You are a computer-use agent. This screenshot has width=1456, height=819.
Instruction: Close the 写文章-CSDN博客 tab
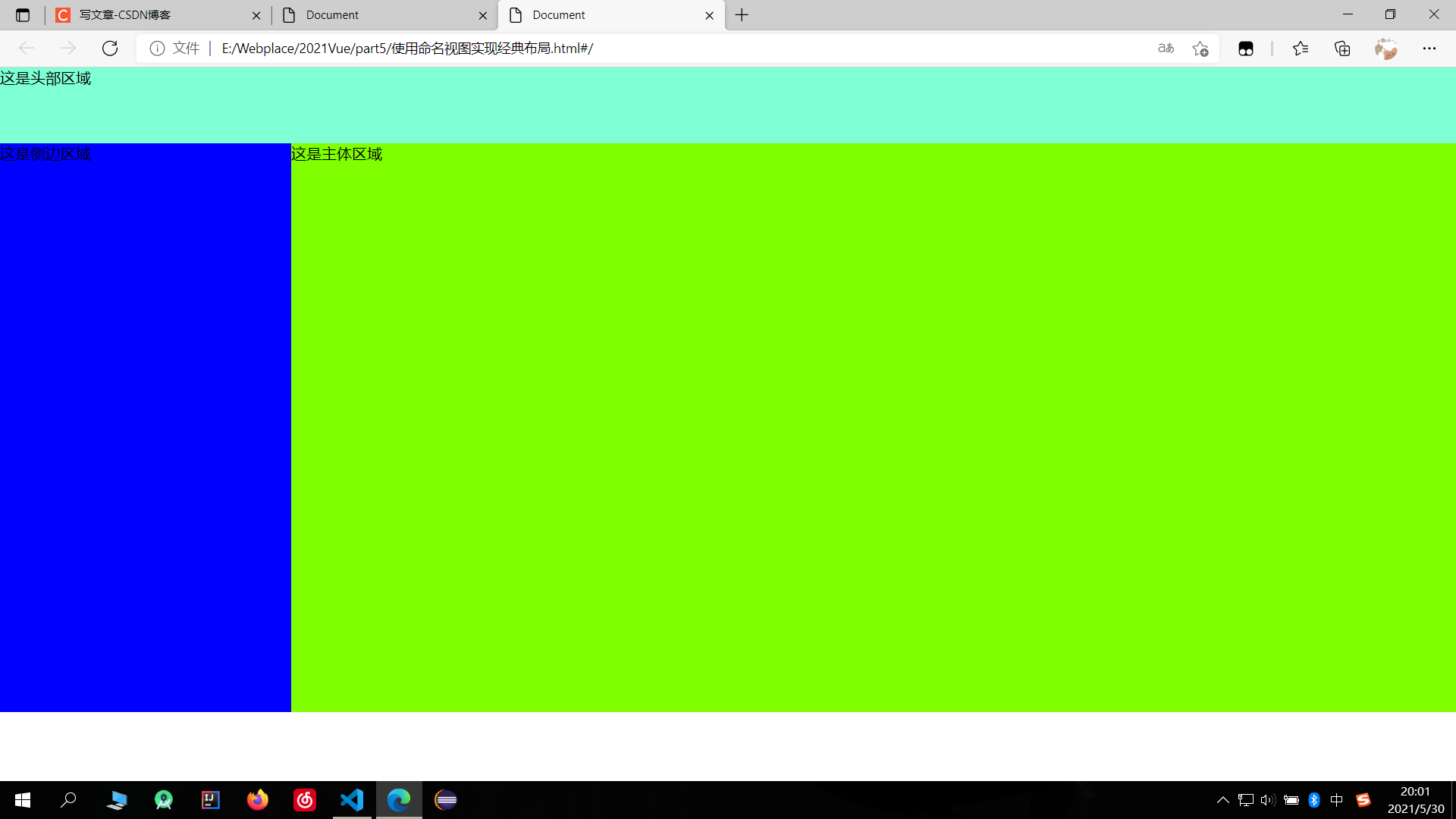[256, 15]
